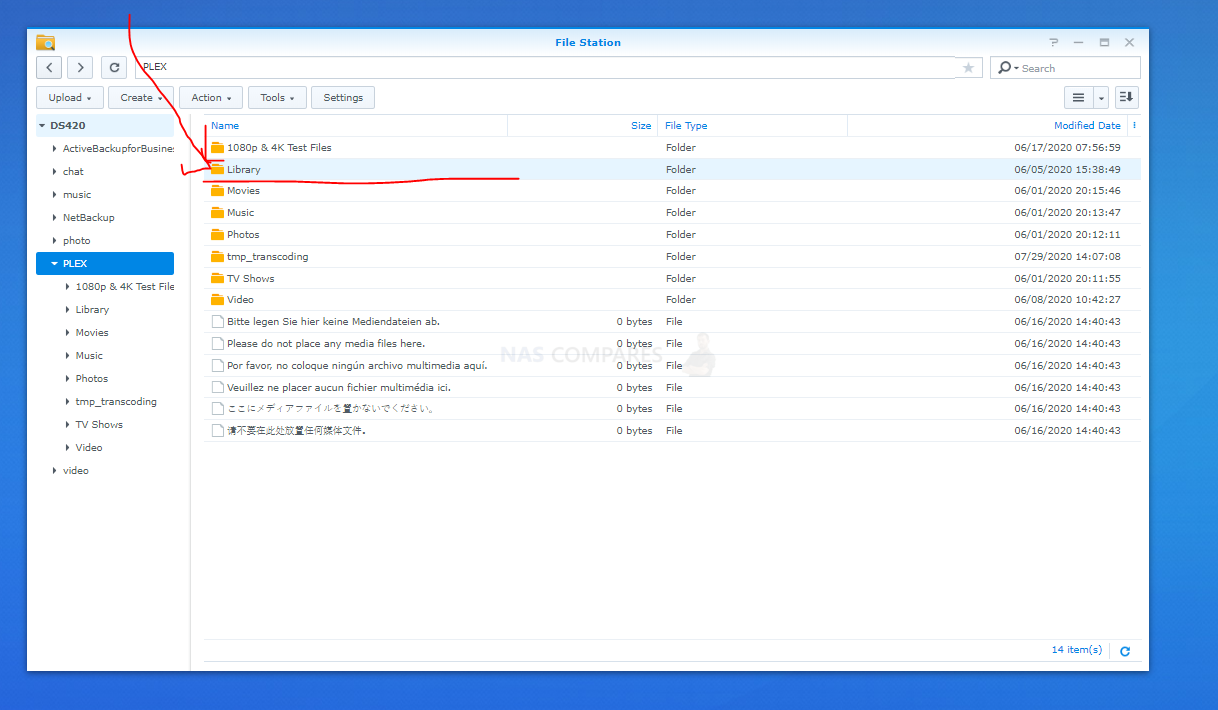Open the help question mark
This screenshot has width=1218, height=710.
pos(1053,42)
